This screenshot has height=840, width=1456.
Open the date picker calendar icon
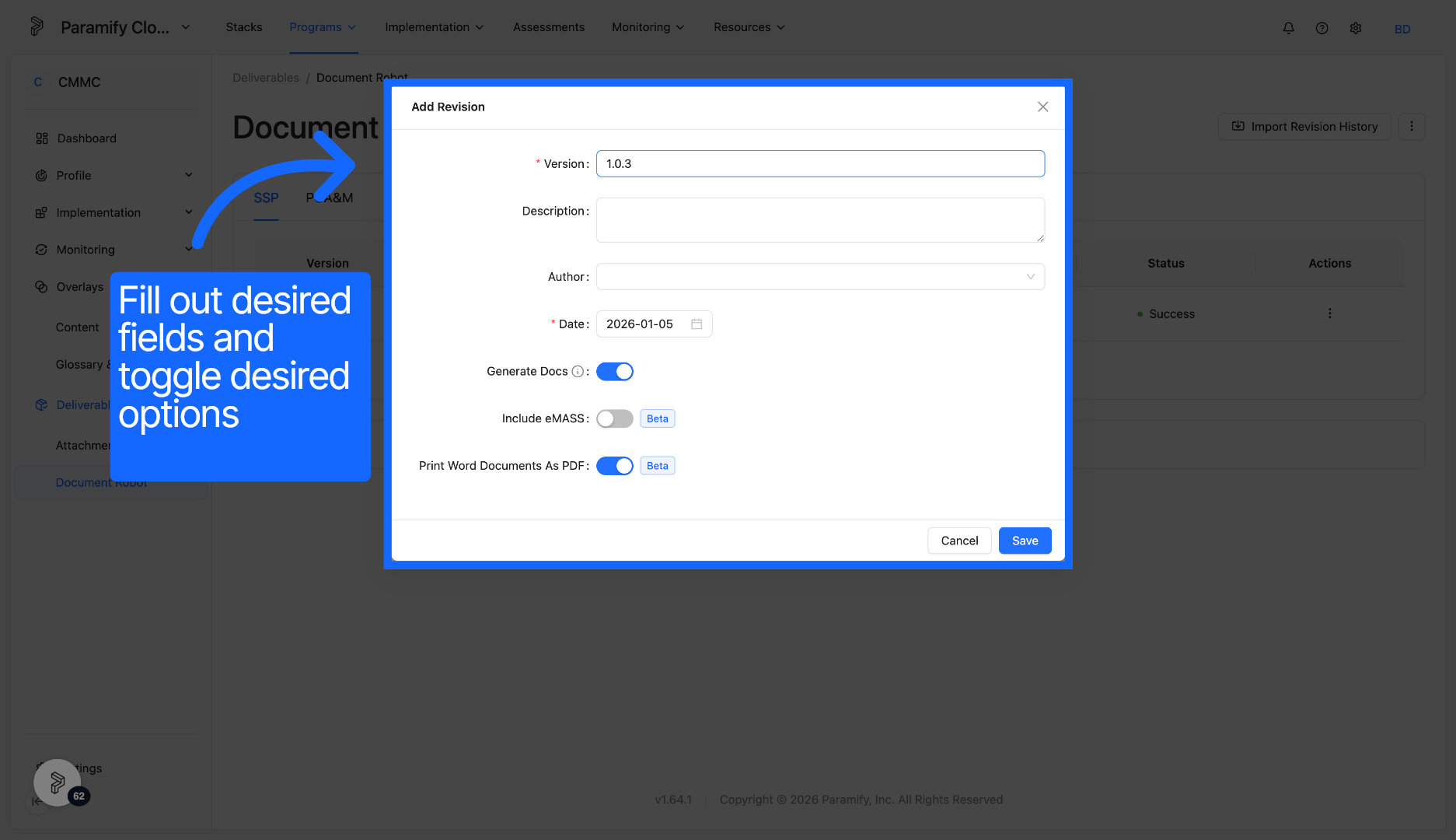point(697,324)
